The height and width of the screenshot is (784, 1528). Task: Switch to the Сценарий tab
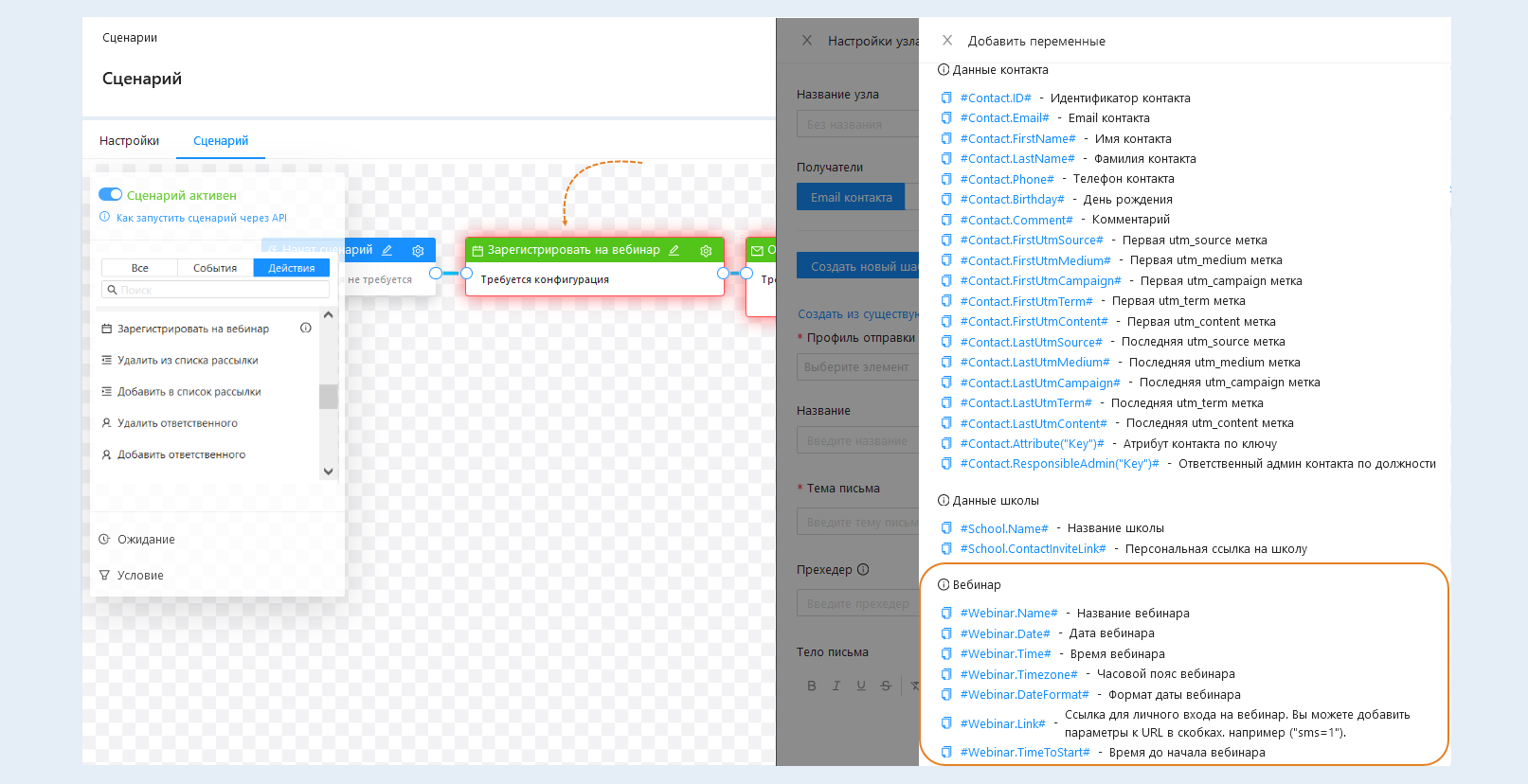(221, 141)
